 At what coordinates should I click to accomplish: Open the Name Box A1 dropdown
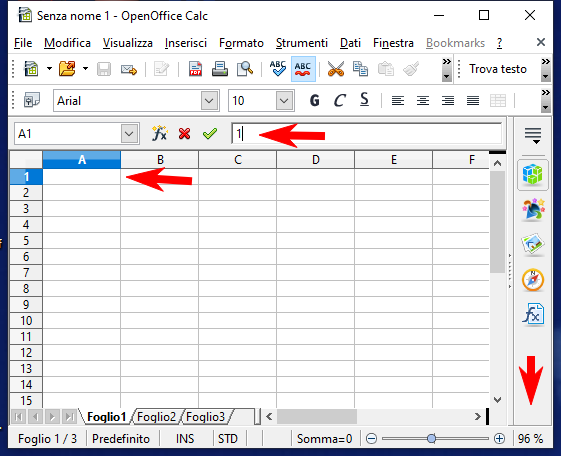tap(129, 134)
